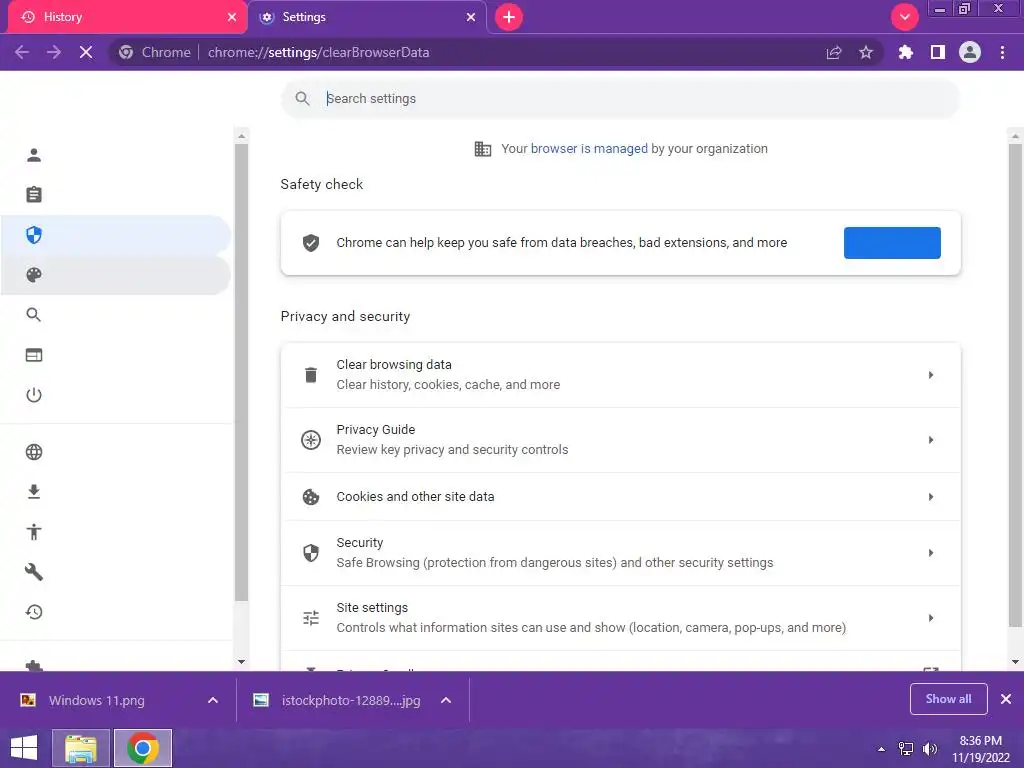Open the Downloads arrow icon in sidebar
The image size is (1024, 768).
tap(34, 492)
